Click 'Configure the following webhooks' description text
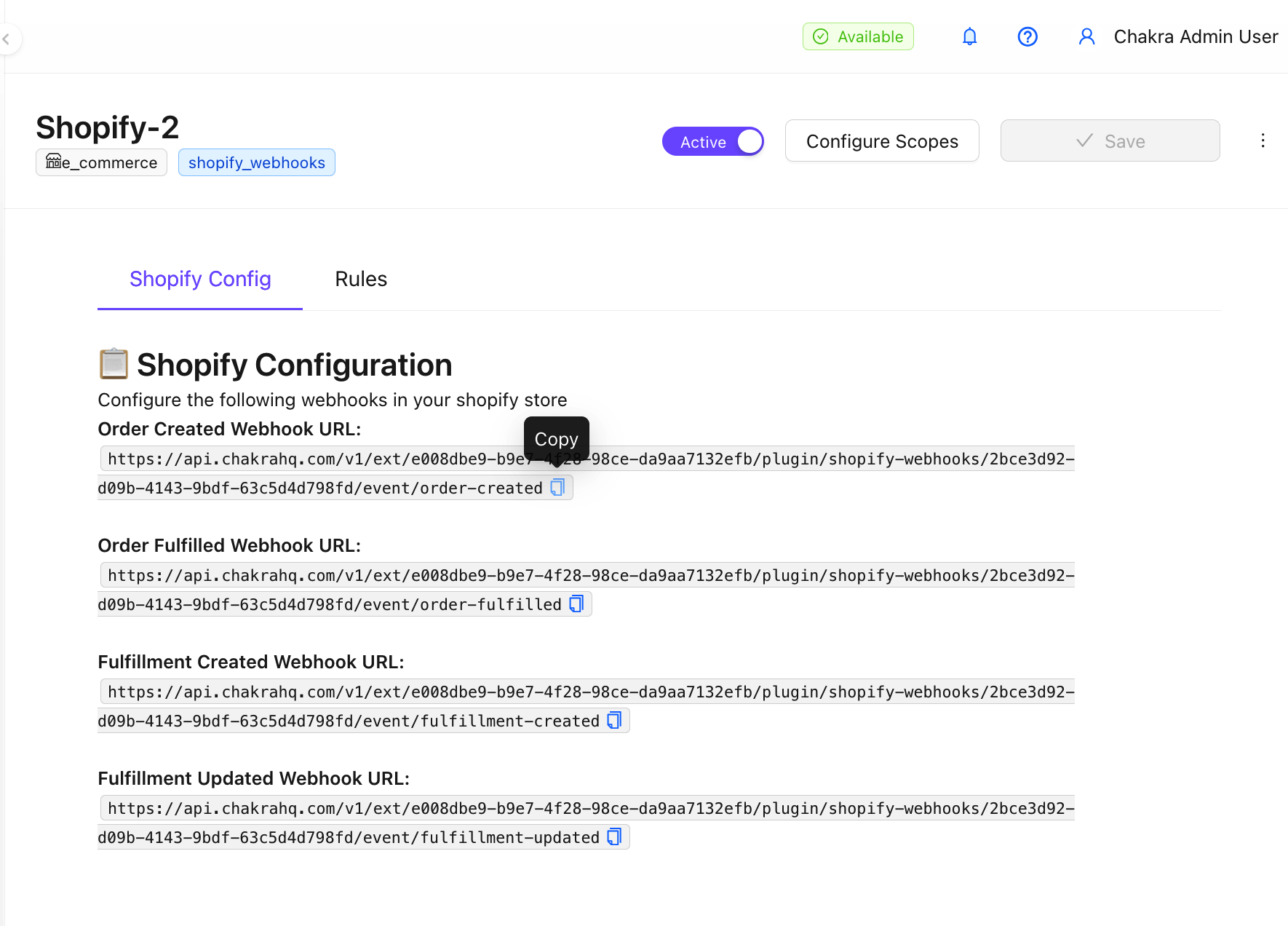 point(333,400)
